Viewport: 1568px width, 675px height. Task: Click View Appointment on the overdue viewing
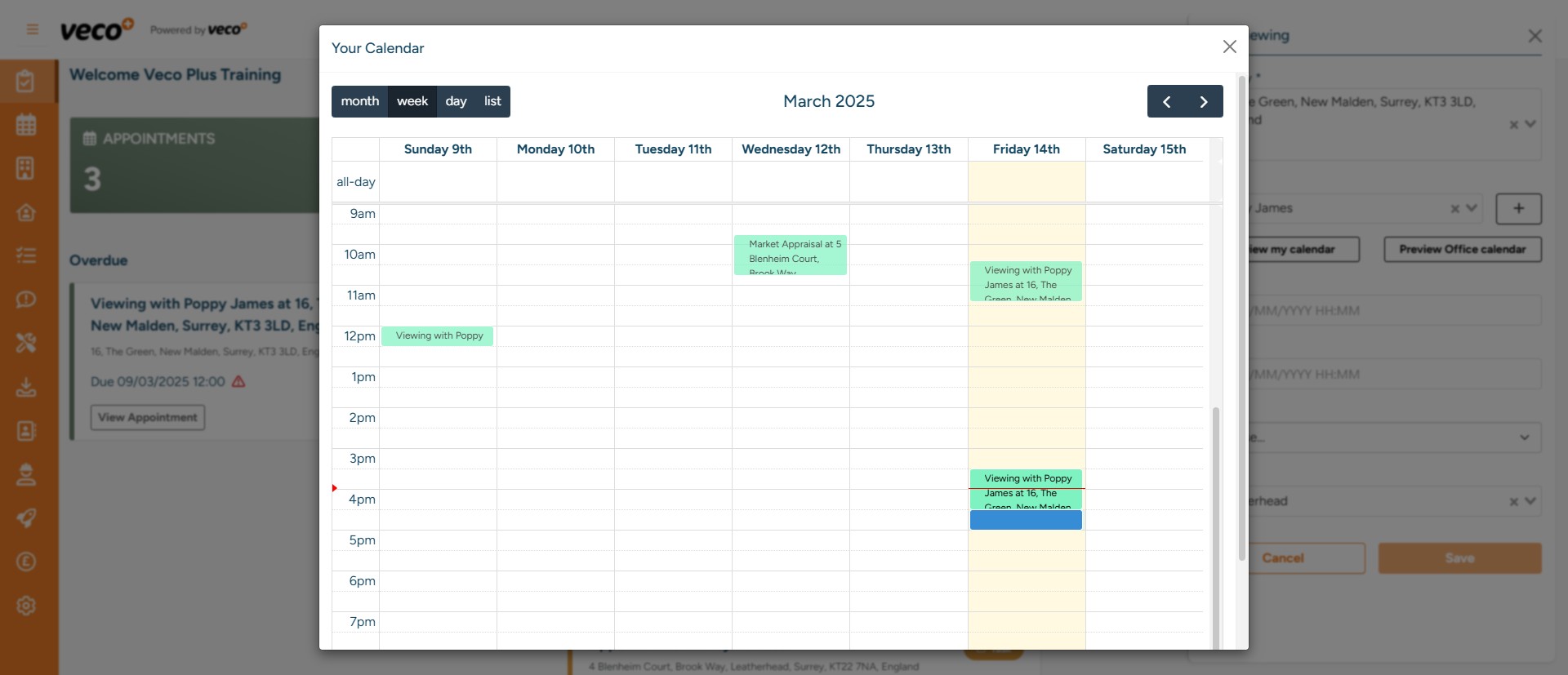(x=148, y=418)
